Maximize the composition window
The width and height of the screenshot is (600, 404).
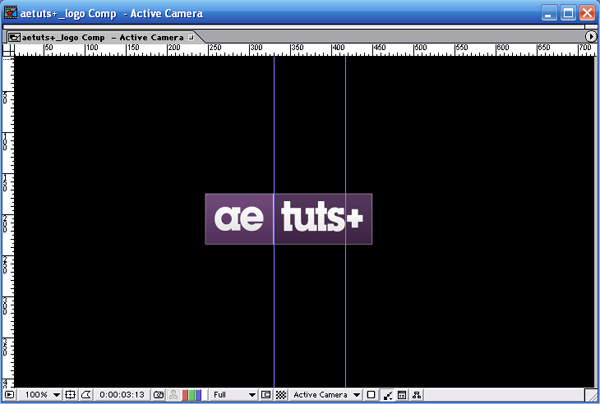[568, 13]
